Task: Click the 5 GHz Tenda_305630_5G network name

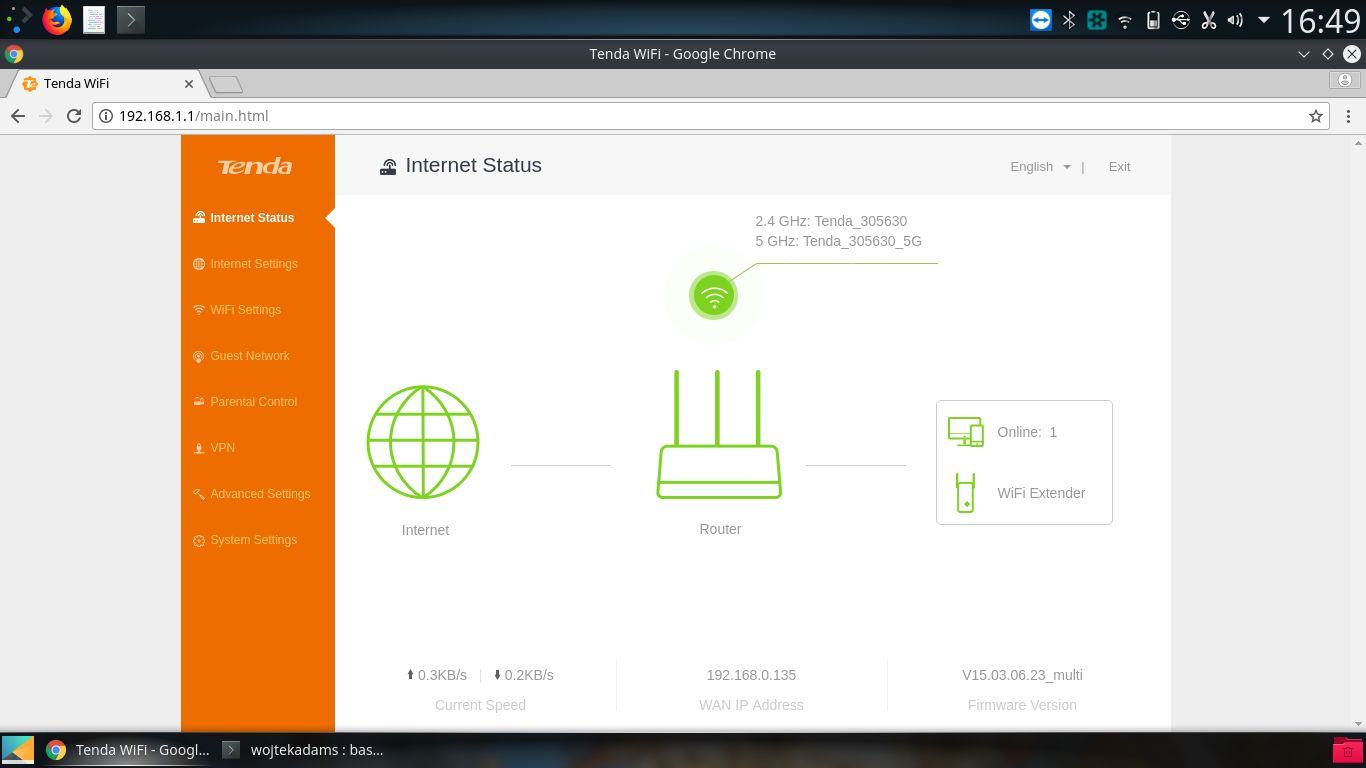Action: [x=838, y=241]
